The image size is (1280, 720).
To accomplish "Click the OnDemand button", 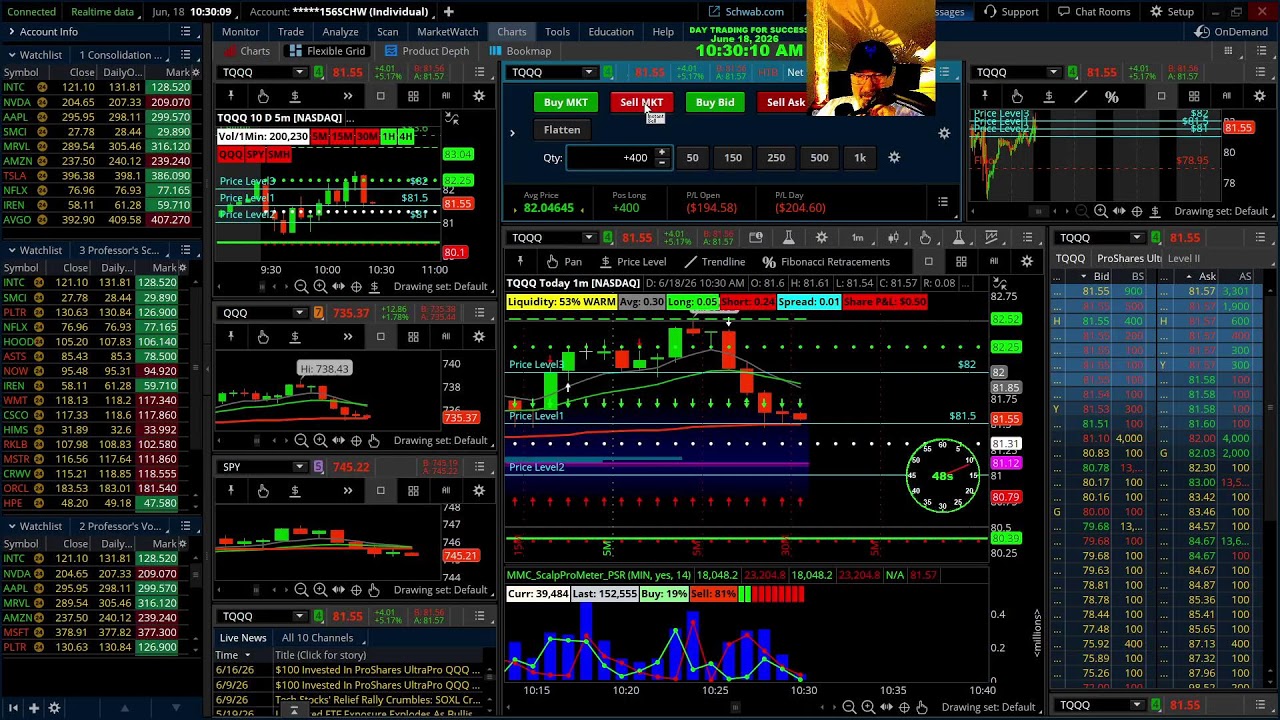I will (1232, 32).
